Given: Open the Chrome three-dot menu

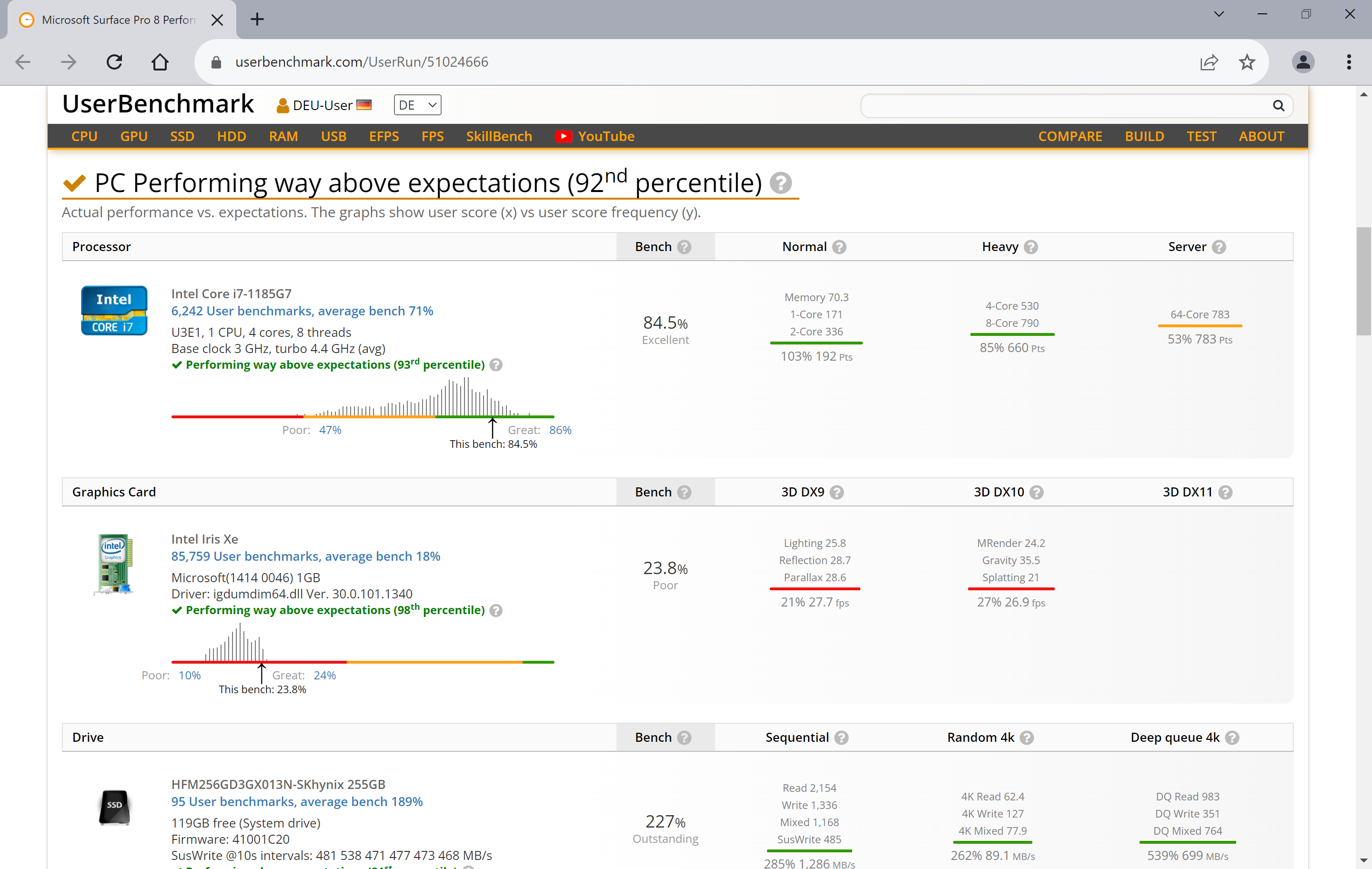Looking at the screenshot, I should point(1348,61).
